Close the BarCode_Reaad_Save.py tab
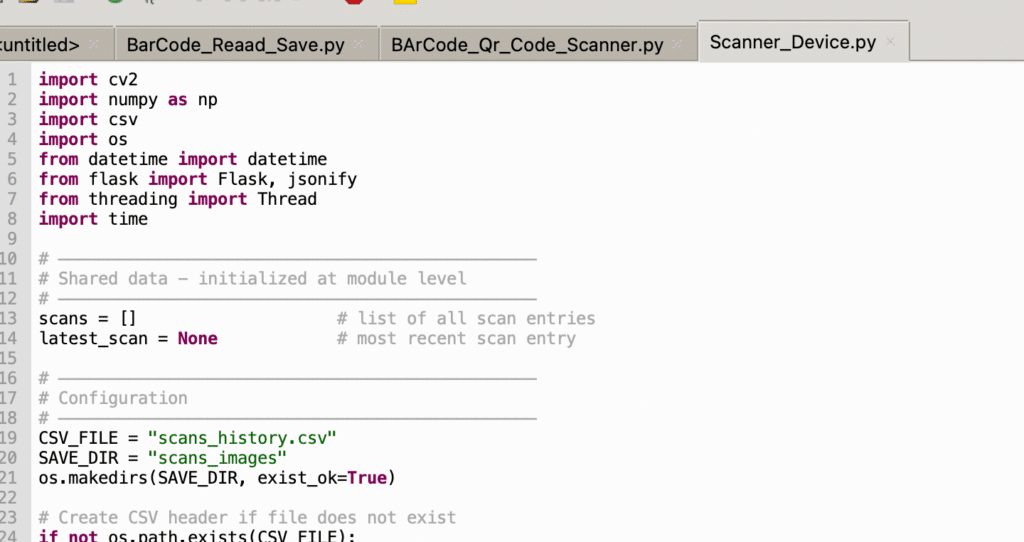 tap(359, 45)
